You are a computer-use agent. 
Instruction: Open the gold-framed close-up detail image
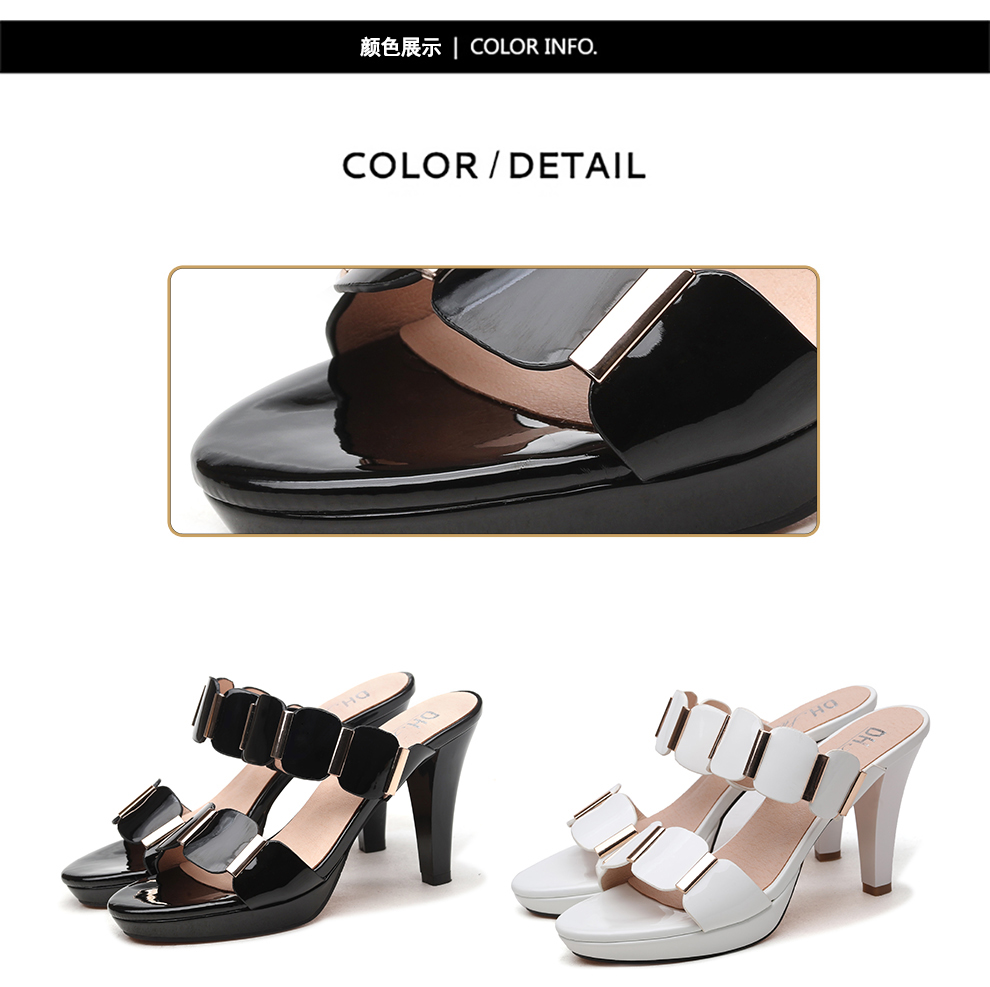coord(493,401)
